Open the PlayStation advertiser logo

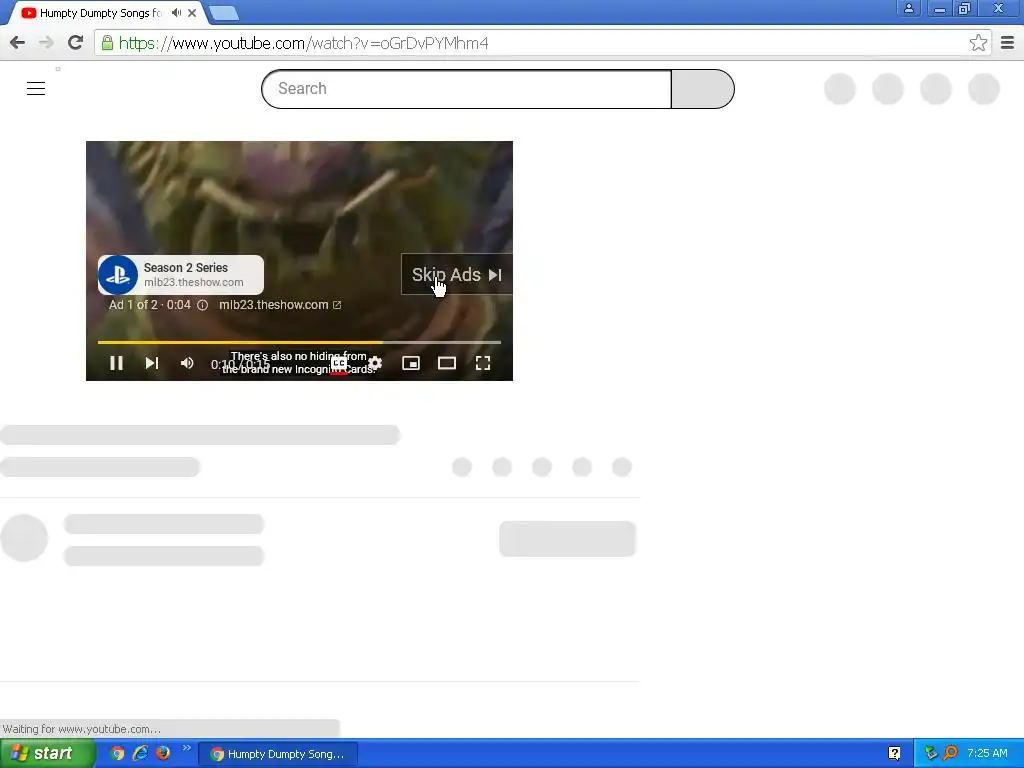pos(118,275)
